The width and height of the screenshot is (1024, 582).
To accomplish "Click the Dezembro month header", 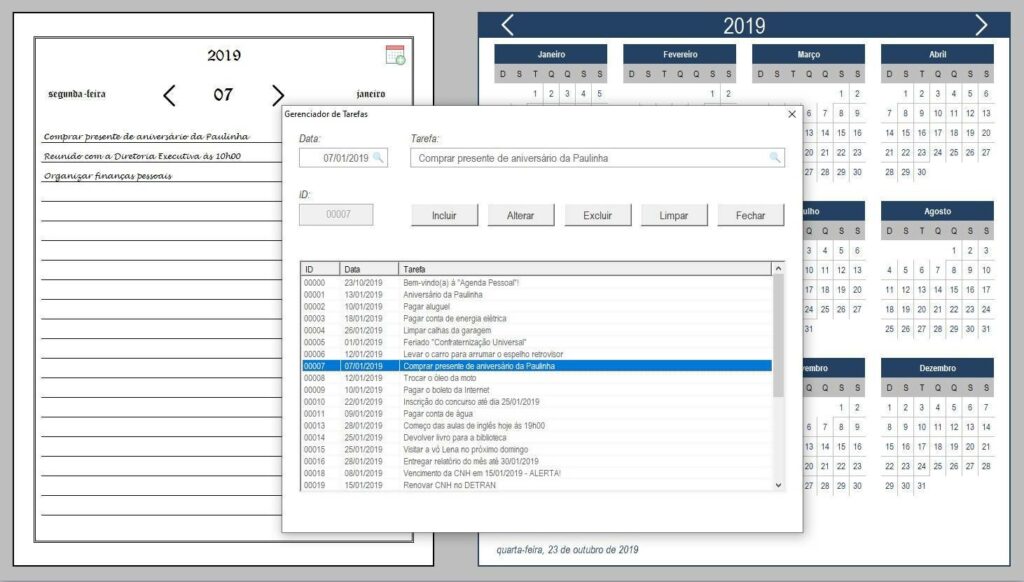I will (937, 368).
